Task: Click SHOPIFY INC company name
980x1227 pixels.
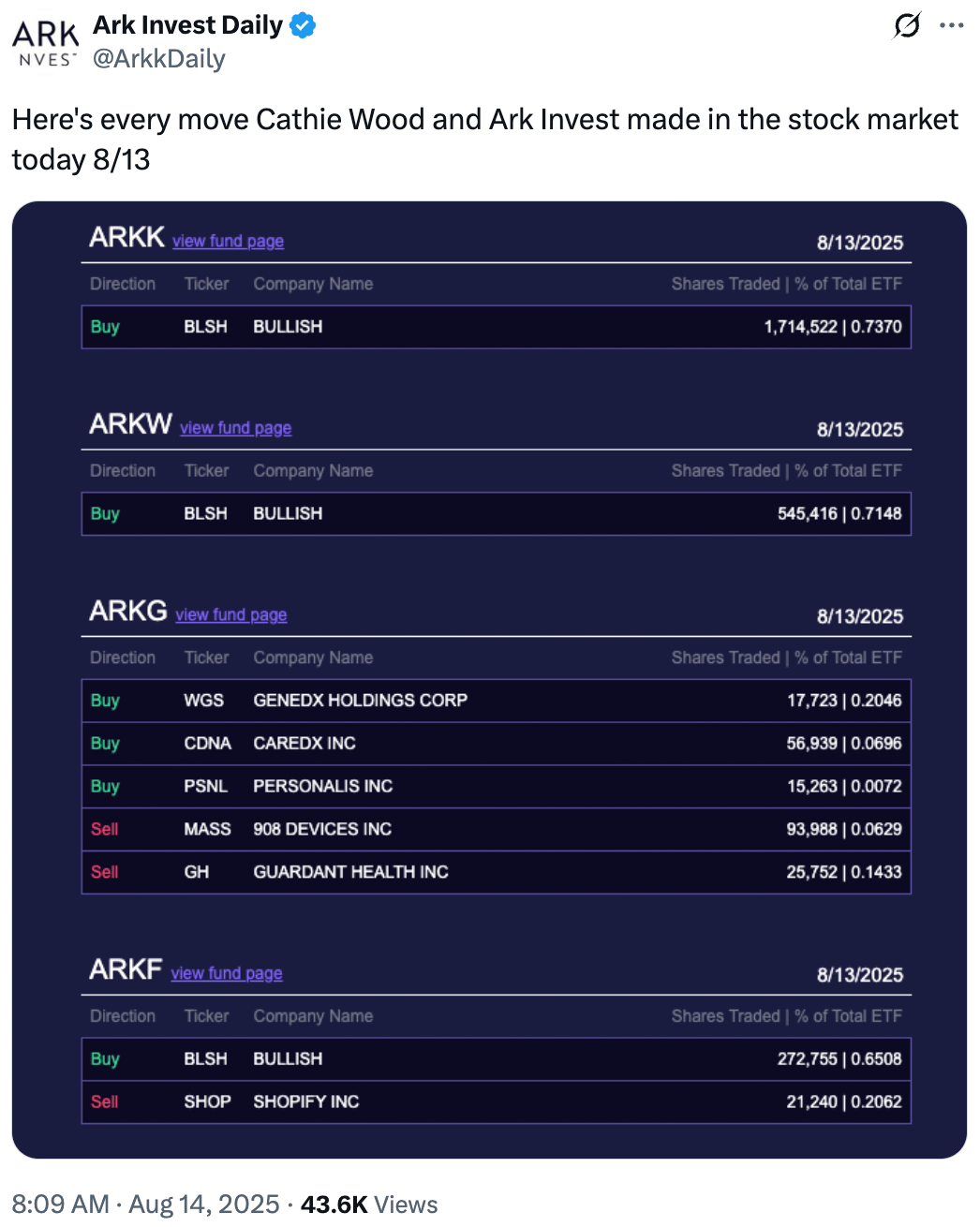Action: pos(306,1101)
